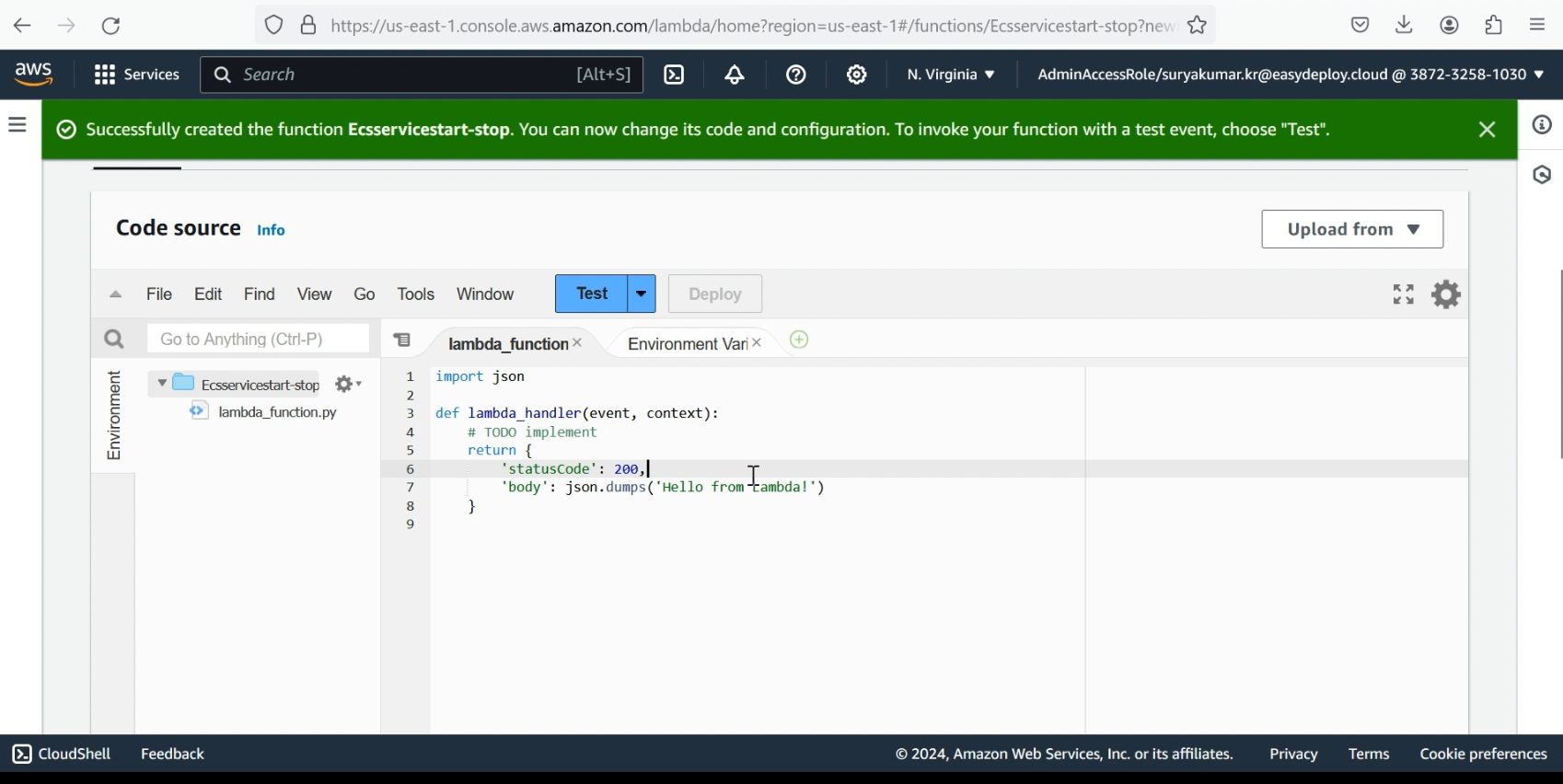This screenshot has height=784, width=1563.
Task: Open the Privacy link
Action: click(x=1294, y=755)
